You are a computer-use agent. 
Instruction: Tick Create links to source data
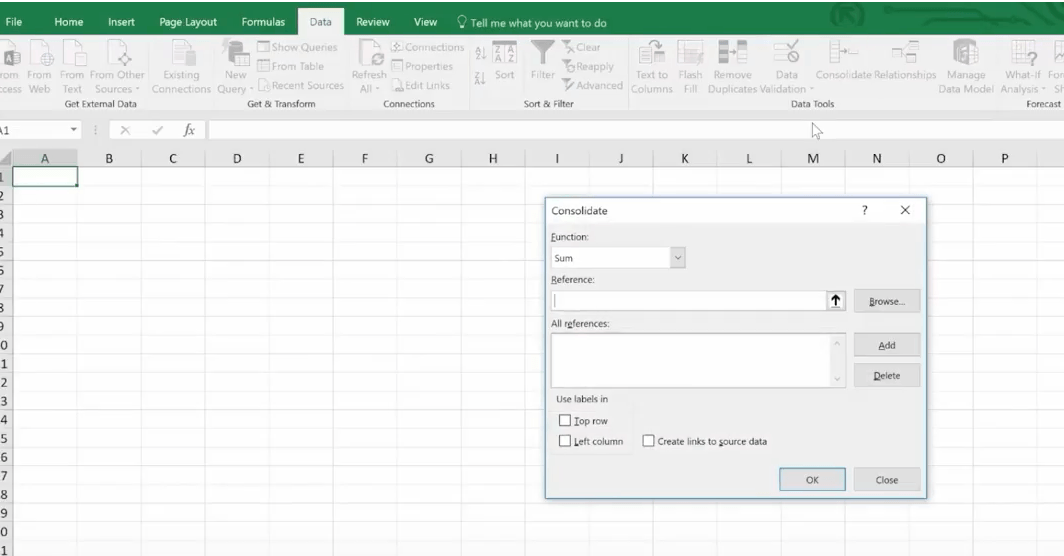point(649,441)
